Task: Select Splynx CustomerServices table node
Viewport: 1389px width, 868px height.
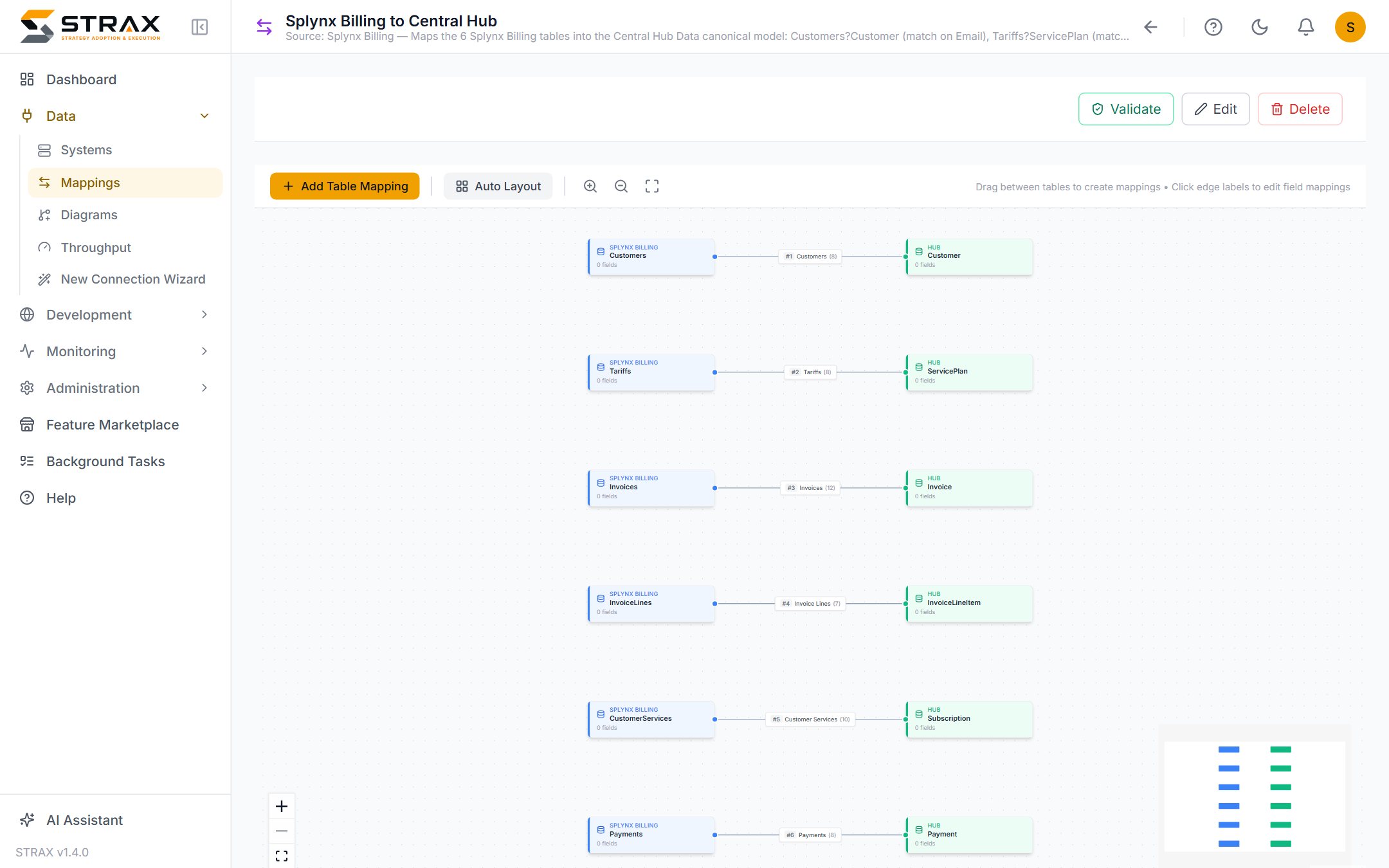Action: 651,719
